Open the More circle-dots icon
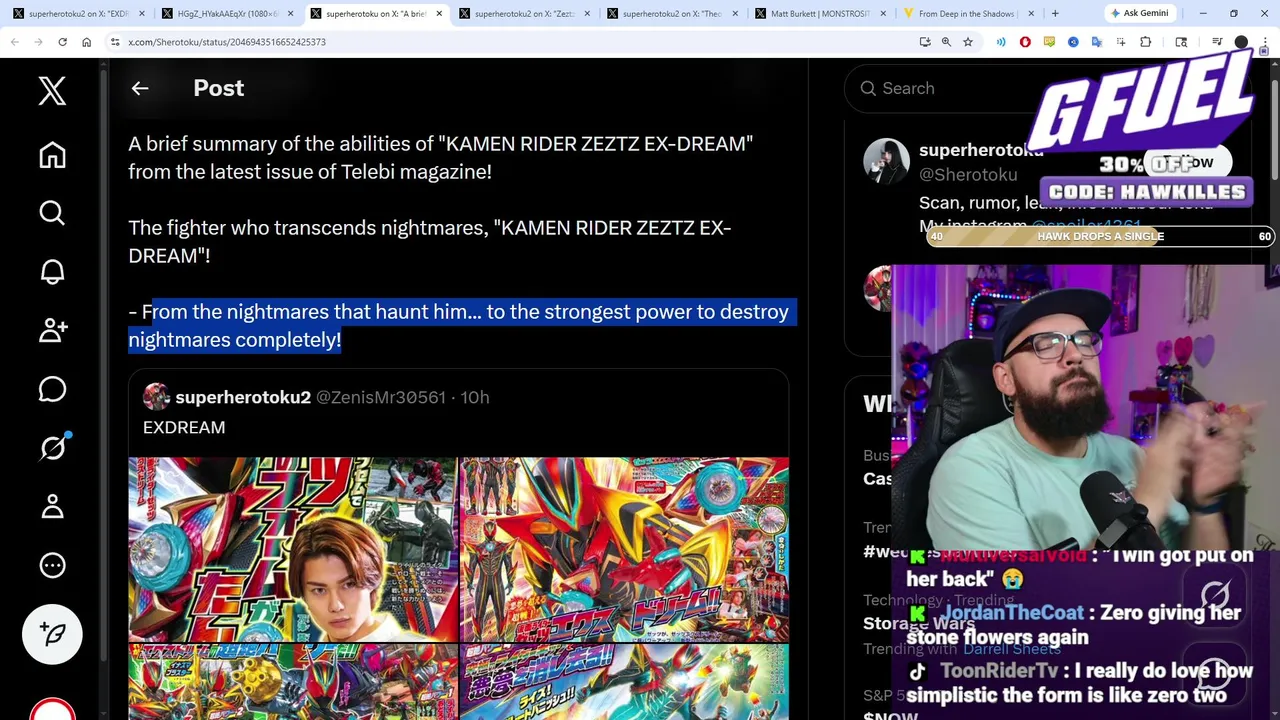 52,565
